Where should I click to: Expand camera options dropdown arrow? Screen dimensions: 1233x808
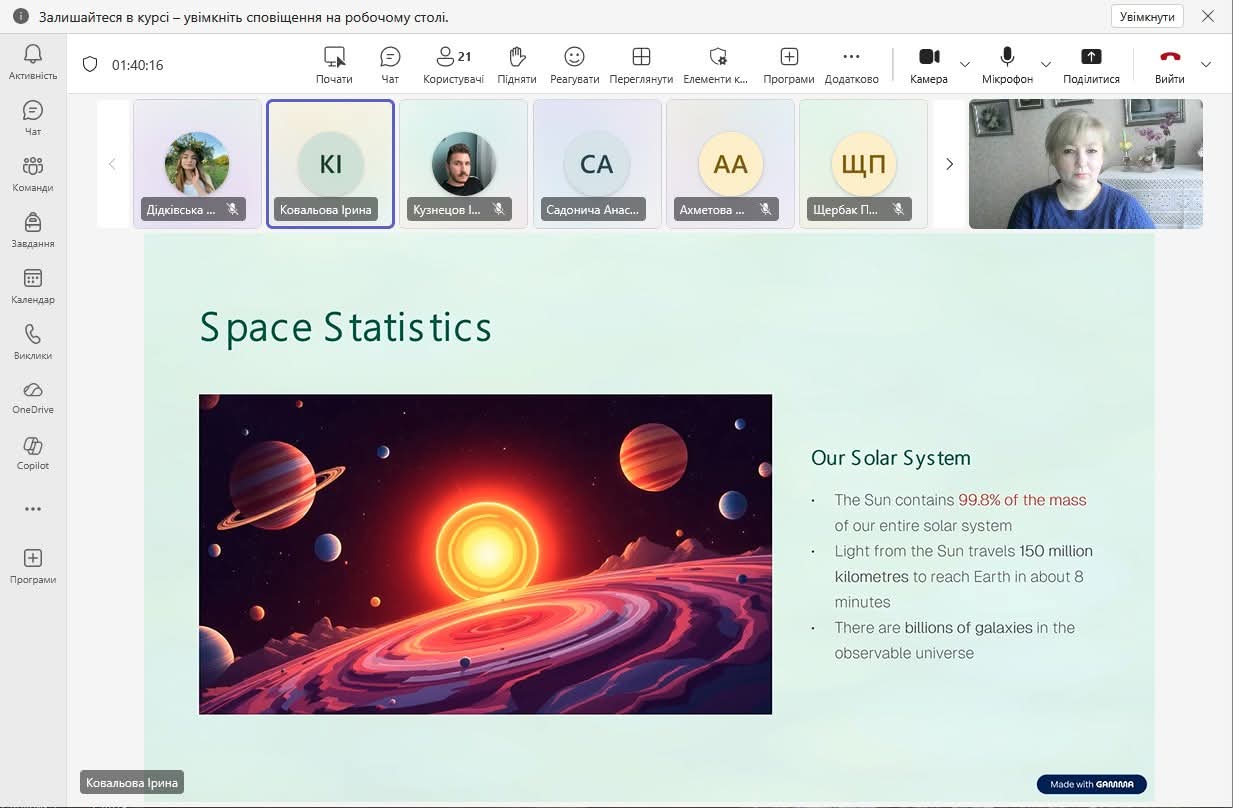coord(965,64)
